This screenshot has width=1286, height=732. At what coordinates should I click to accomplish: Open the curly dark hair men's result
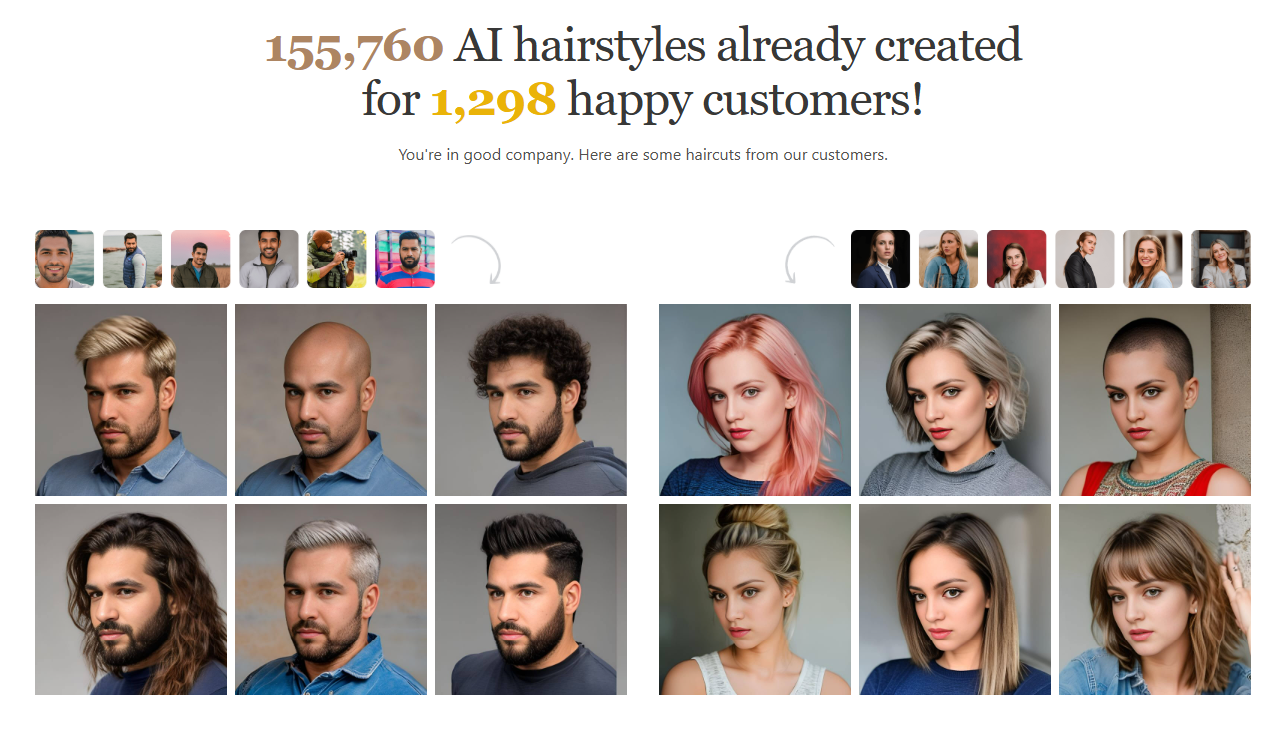(x=531, y=400)
